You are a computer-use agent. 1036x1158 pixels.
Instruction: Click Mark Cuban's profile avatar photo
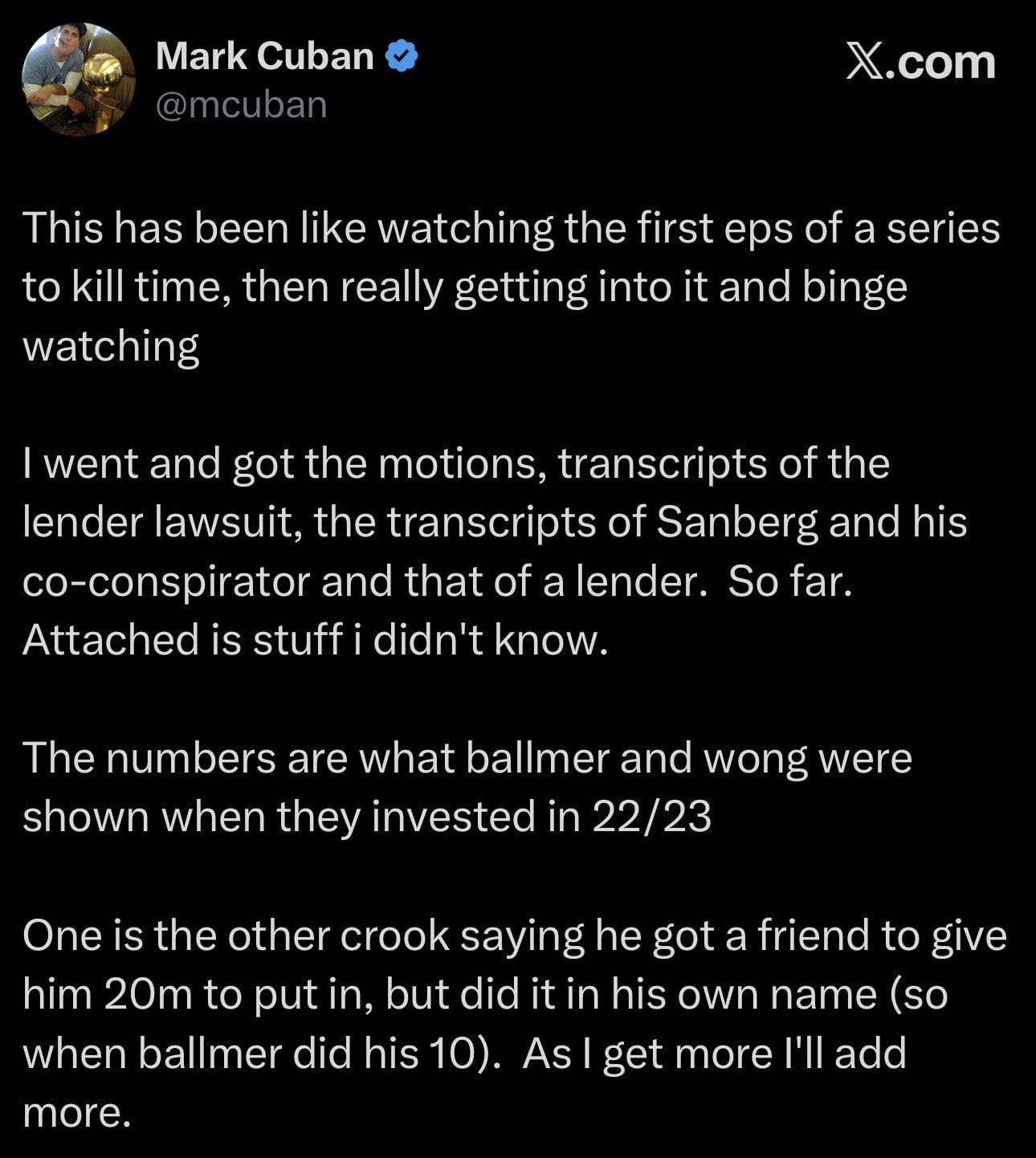point(78,79)
